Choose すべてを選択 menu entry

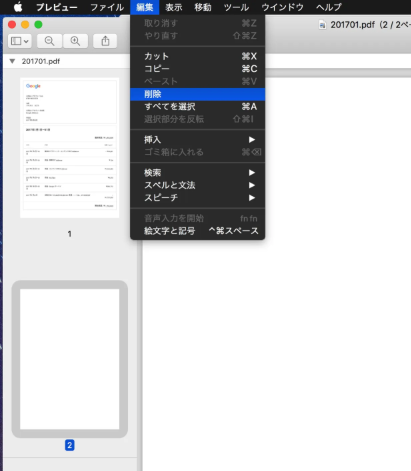coord(198,107)
